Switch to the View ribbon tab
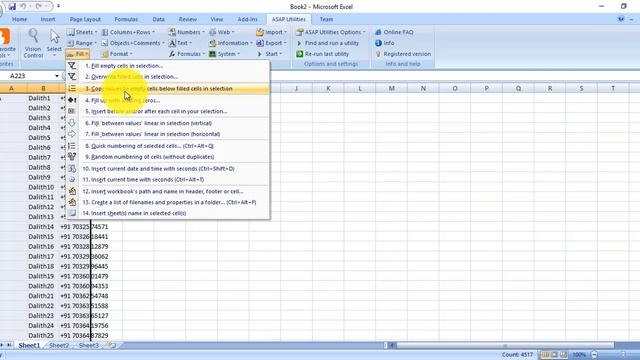Image resolution: width=640 pixels, height=360 pixels. [x=217, y=19]
